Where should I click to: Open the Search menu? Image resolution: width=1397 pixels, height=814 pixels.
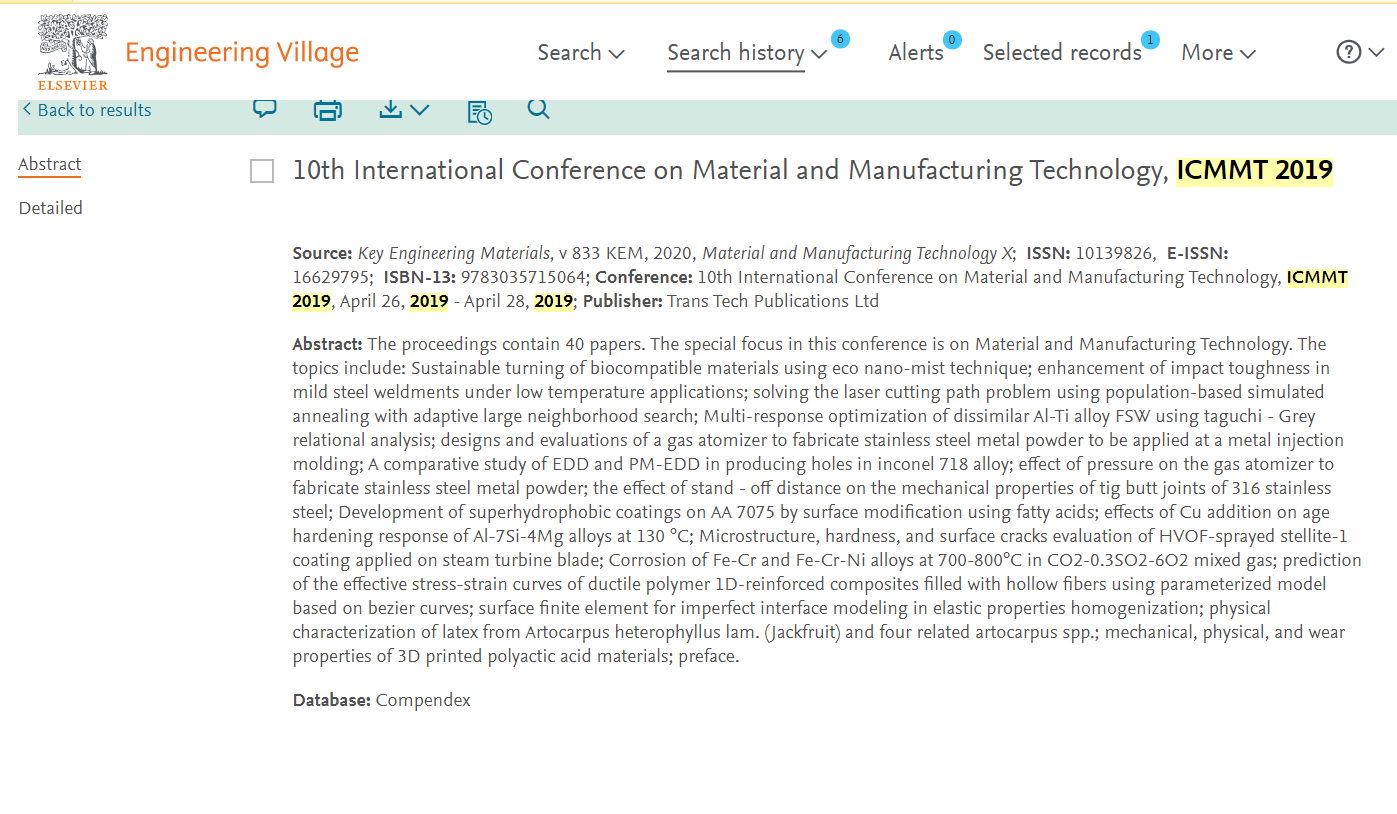tap(581, 53)
